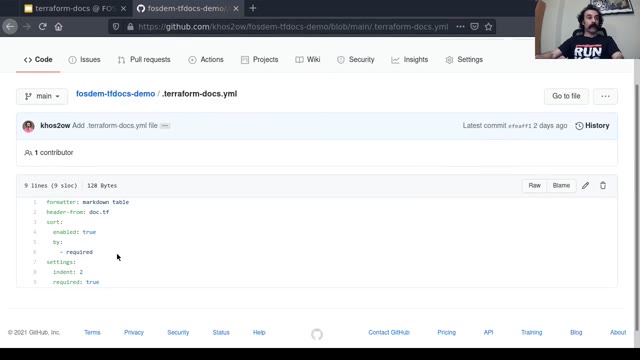Image resolution: width=640 pixels, height=360 pixels.
Task: Open a new browser tab with plus icon
Action: 253,8
